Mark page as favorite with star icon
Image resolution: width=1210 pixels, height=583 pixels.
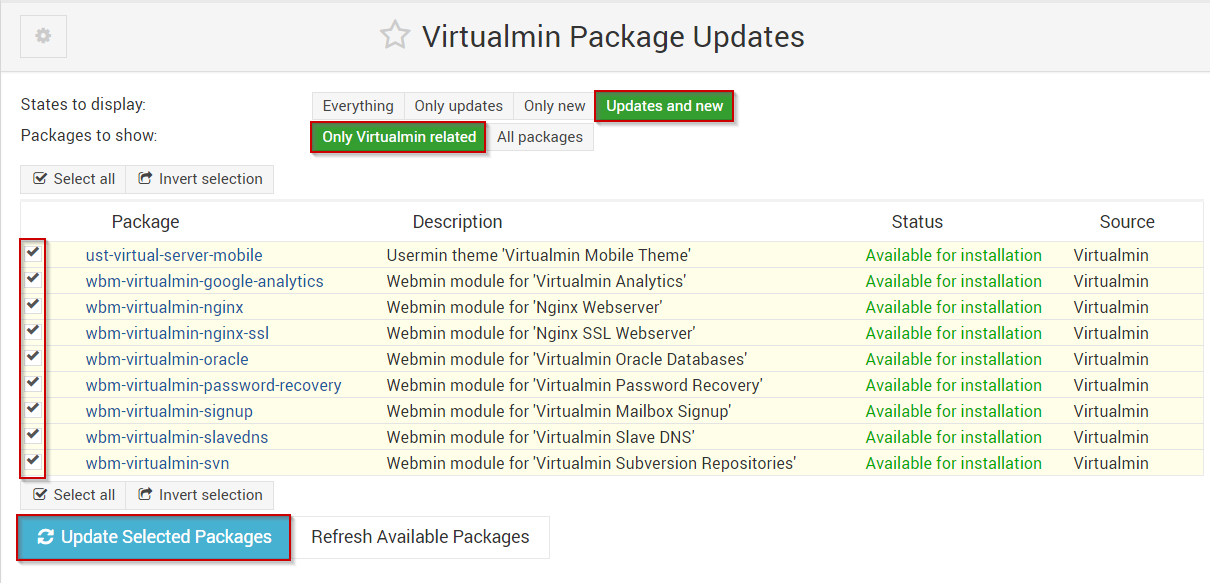[x=395, y=36]
